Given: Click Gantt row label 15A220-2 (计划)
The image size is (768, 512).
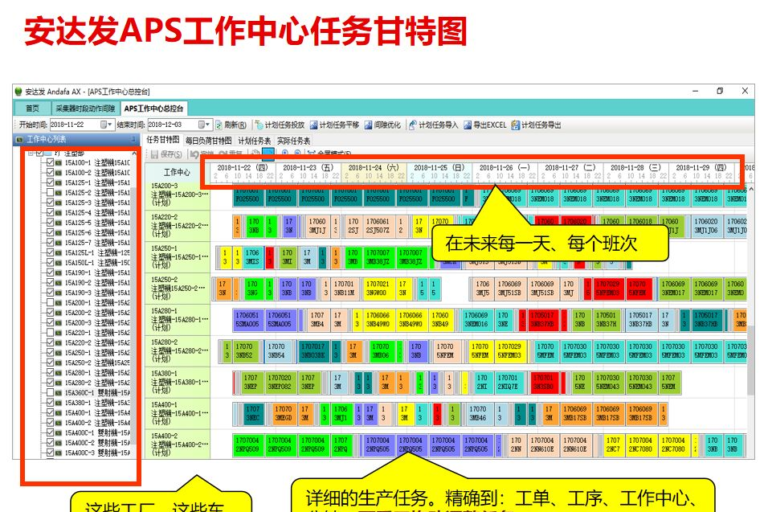Looking at the screenshot, I should (177, 226).
